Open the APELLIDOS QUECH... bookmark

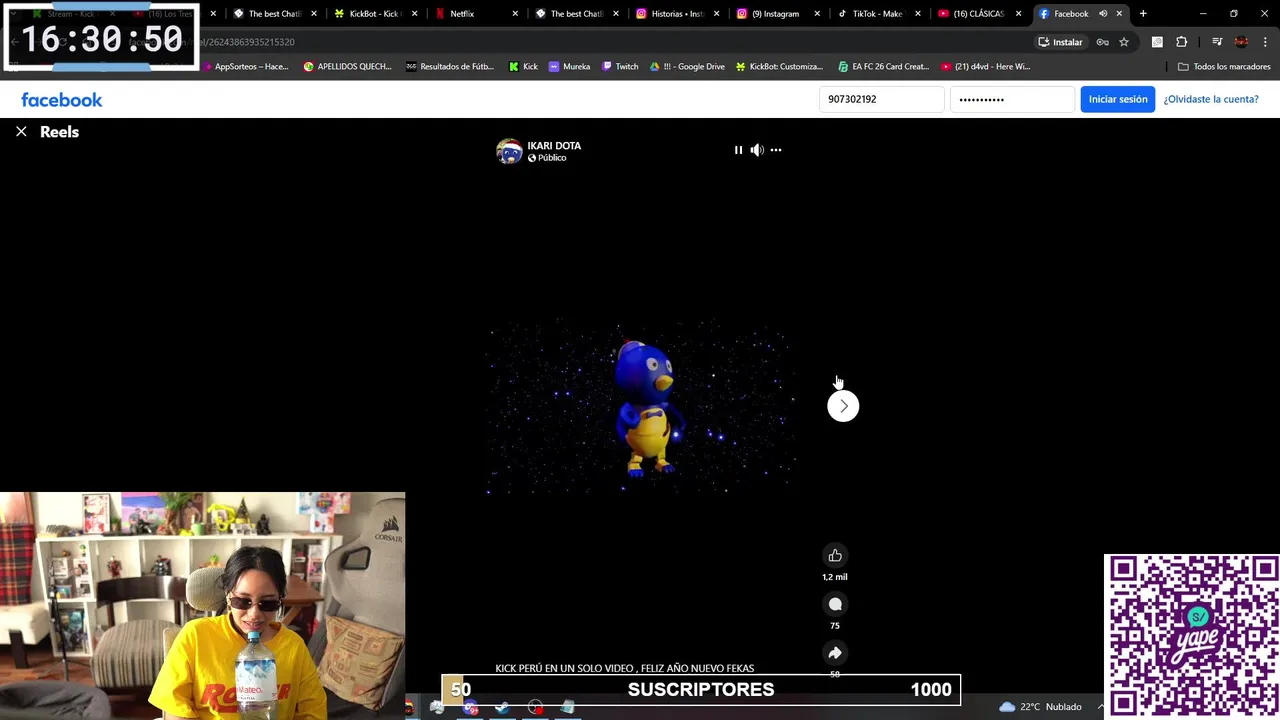tap(347, 67)
